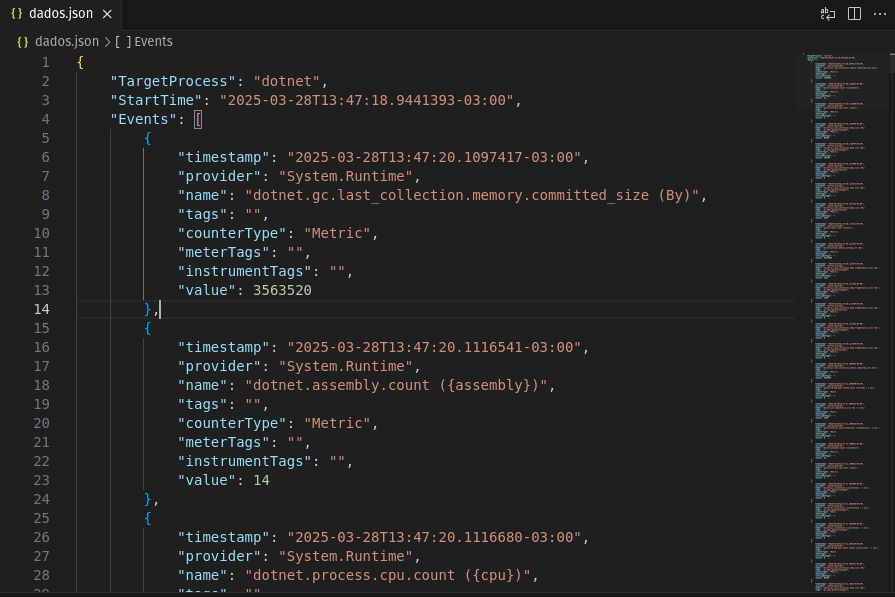Click the dotnet.process.cpu.count ({cpu}) string
This screenshot has width=895, height=597.
[388, 575]
